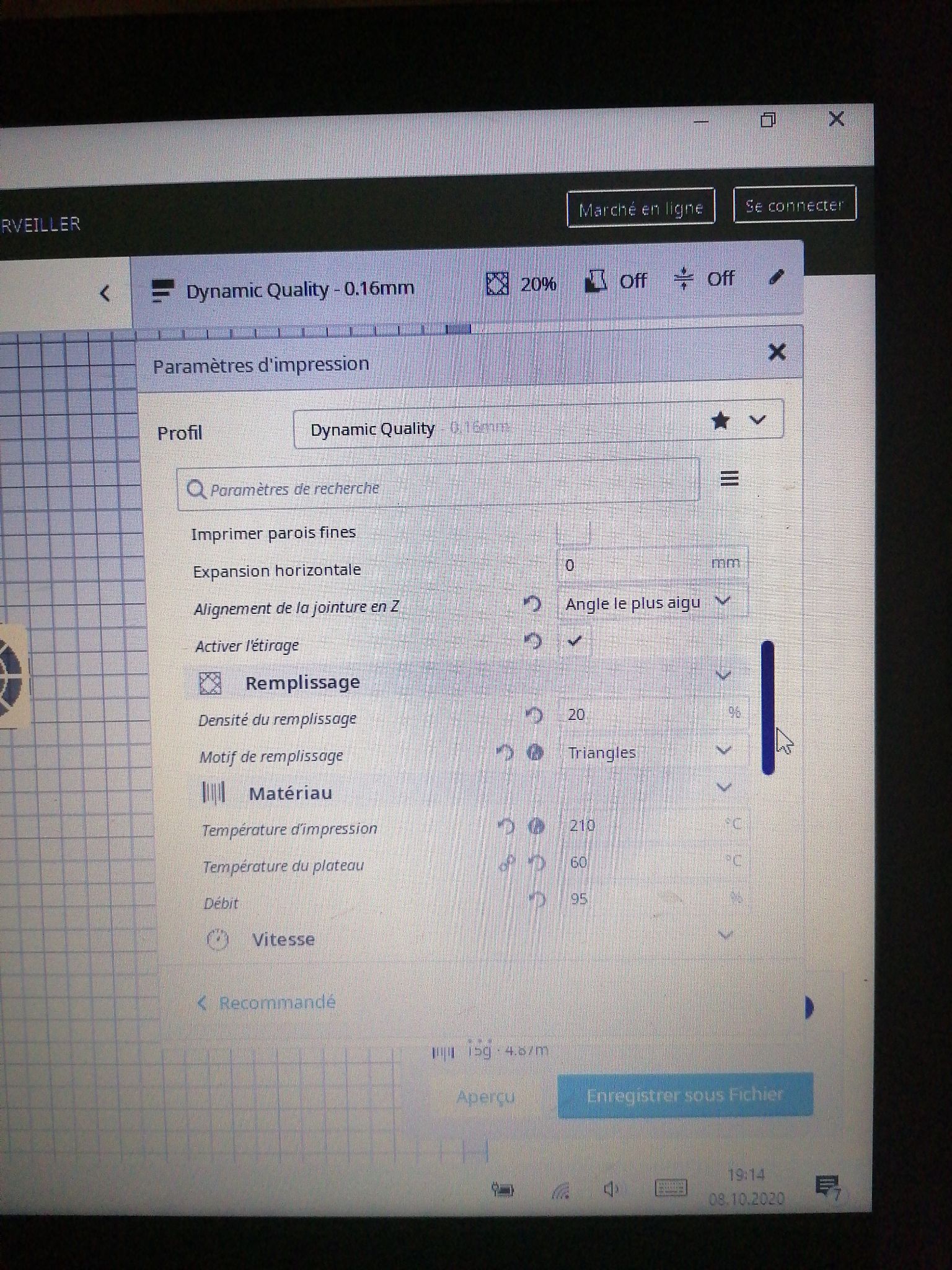Image resolution: width=952 pixels, height=1270 pixels.
Task: Click the Expansion horizontale value field
Action: (x=653, y=564)
